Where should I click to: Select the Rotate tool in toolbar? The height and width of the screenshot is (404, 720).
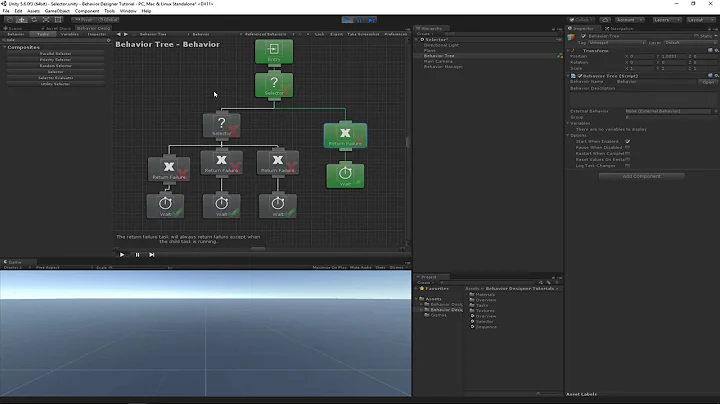34,20
